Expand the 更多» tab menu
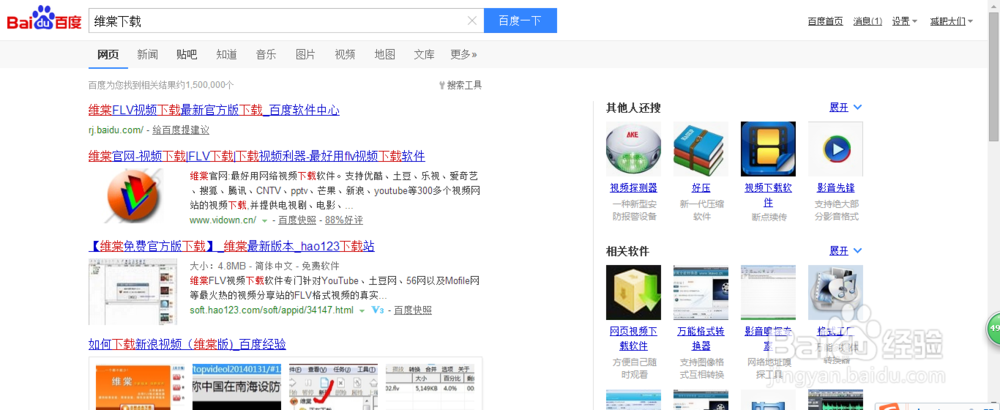Viewport: 1000px width, 410px height. coord(464,54)
